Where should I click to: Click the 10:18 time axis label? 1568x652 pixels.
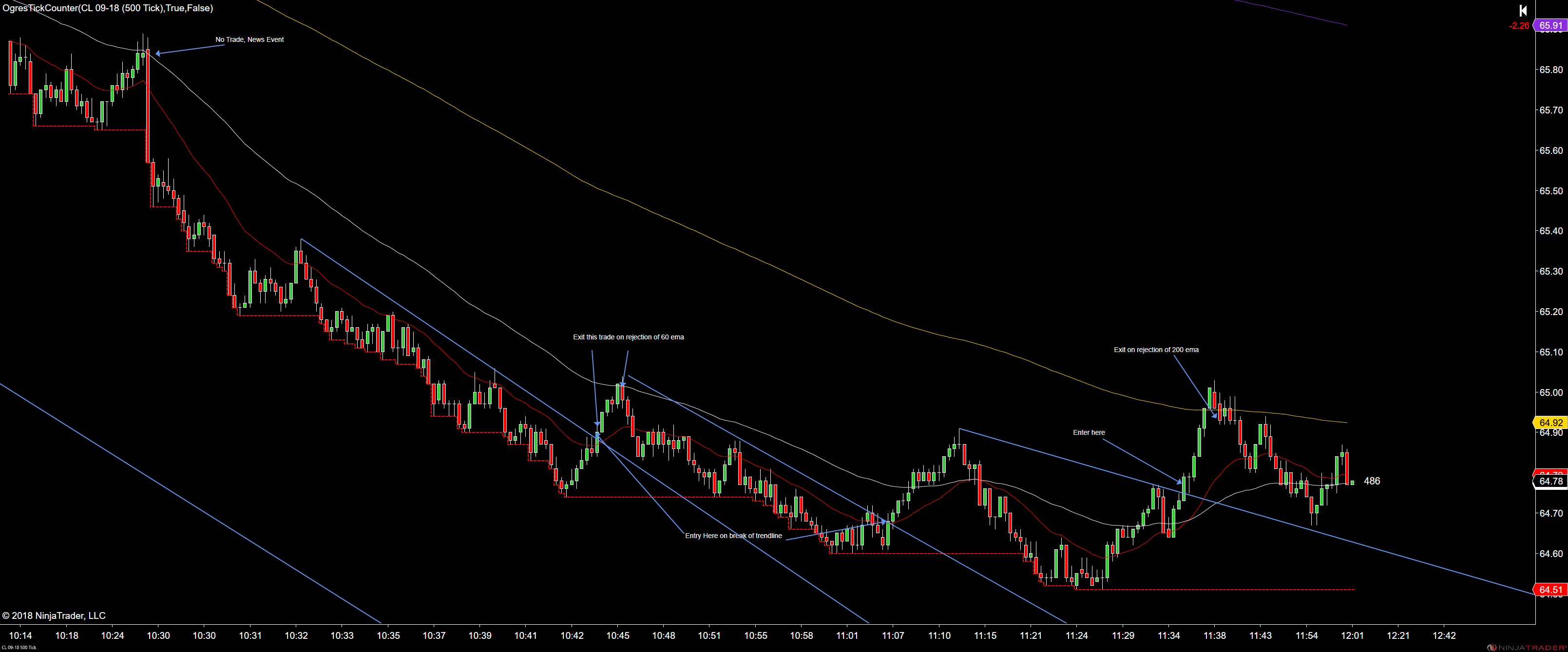(67, 635)
